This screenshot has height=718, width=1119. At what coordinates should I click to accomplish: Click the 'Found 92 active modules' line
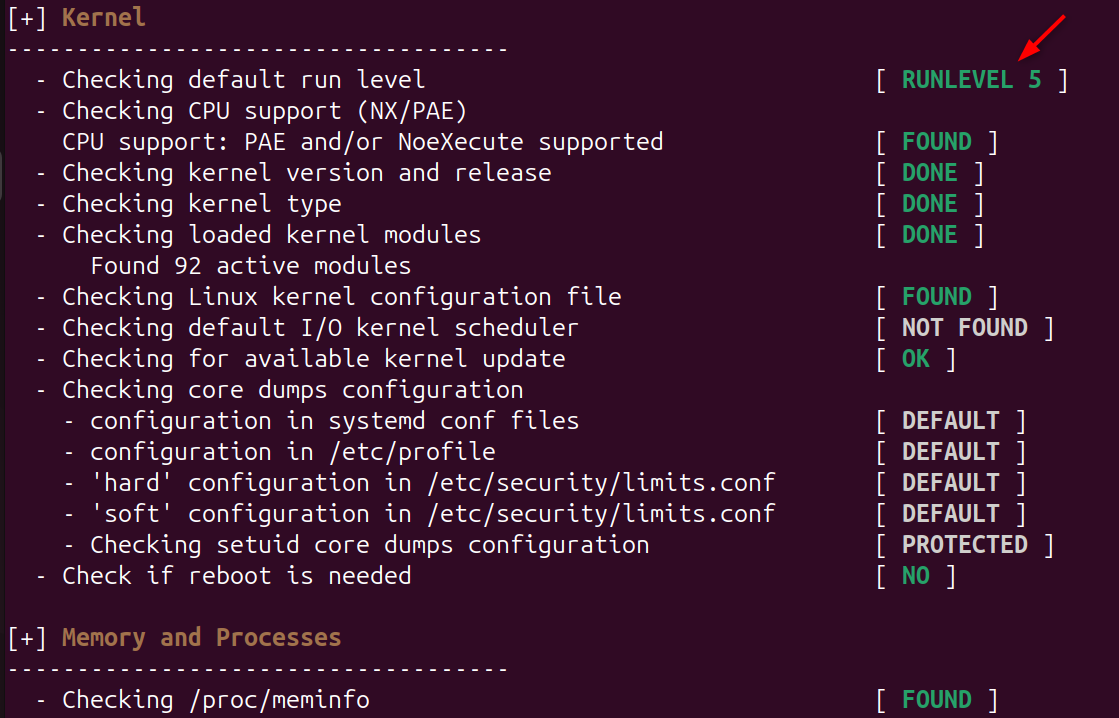pos(250,266)
